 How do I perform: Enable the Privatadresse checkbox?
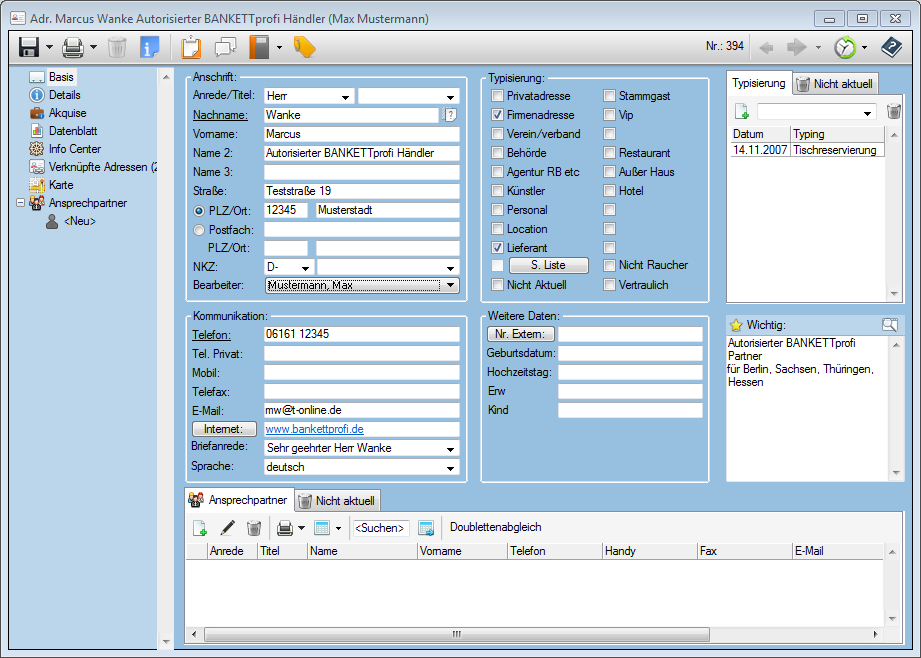(x=498, y=96)
